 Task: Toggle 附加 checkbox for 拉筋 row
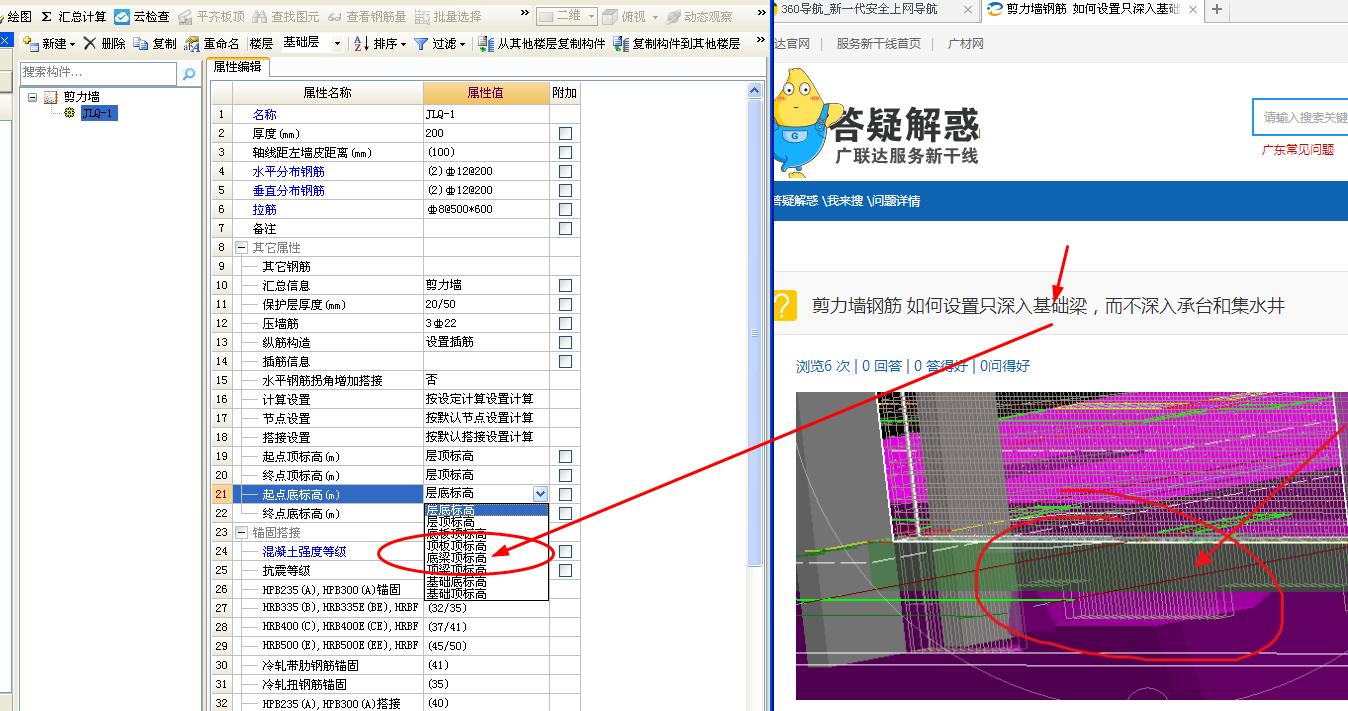pyautogui.click(x=565, y=209)
